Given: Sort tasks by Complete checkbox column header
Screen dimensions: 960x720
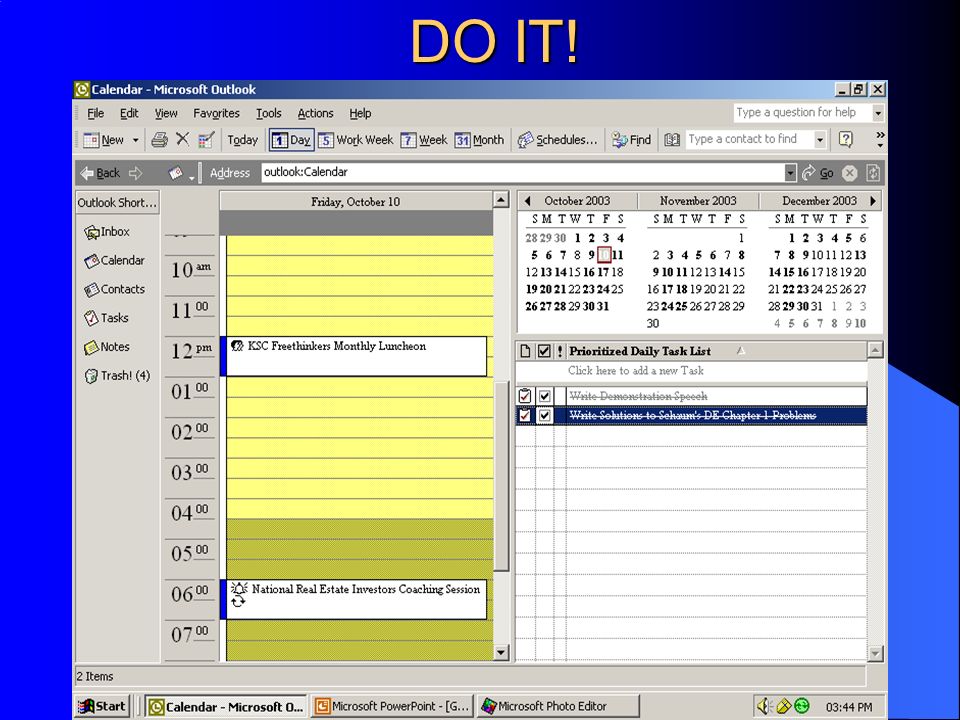Looking at the screenshot, I should (x=544, y=351).
